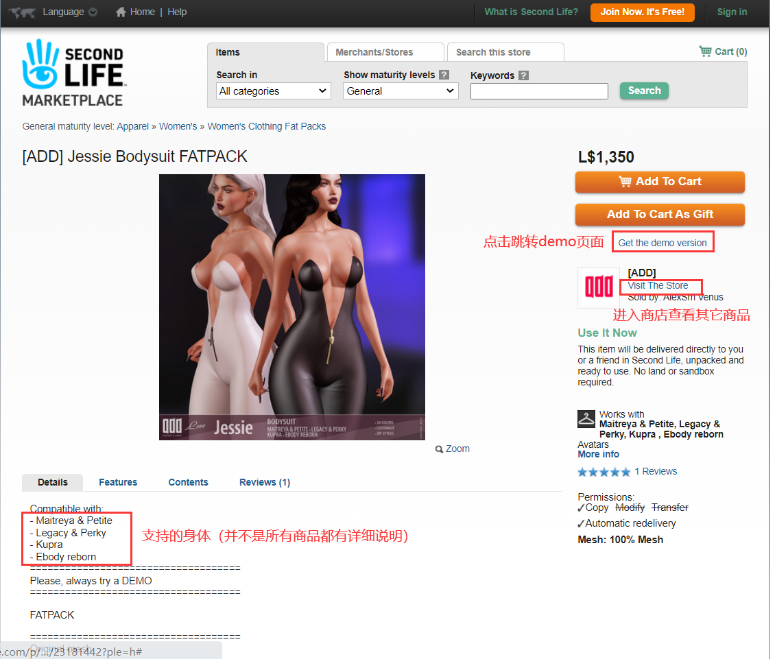The image size is (770, 659).
Task: Open Women's Clothing Fat Packs breadcrumb
Action: (x=267, y=126)
